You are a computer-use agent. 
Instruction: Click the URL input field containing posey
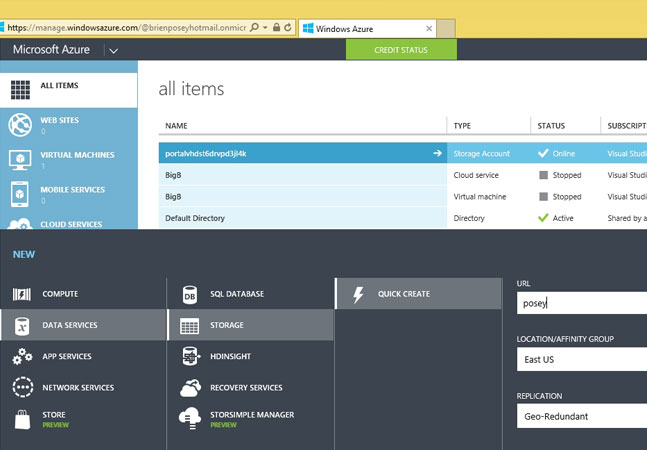coord(582,303)
